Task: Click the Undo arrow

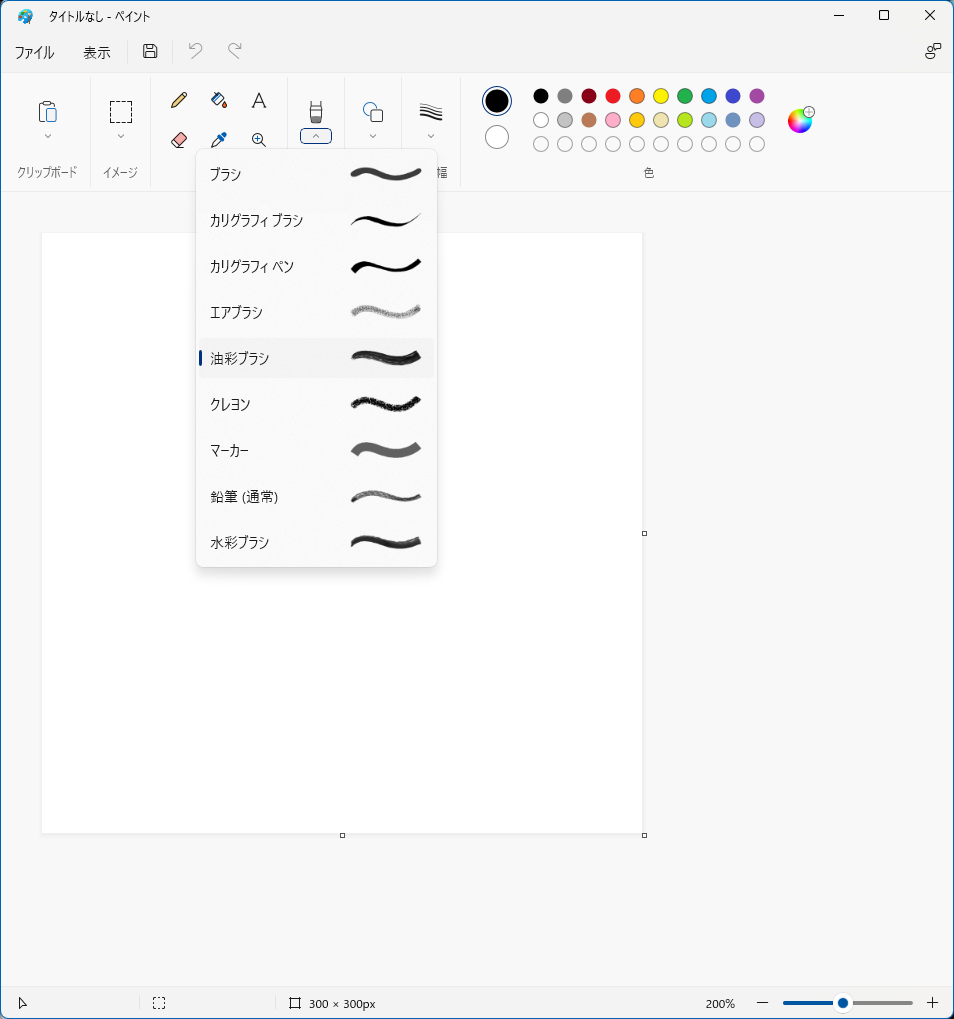Action: pos(195,51)
